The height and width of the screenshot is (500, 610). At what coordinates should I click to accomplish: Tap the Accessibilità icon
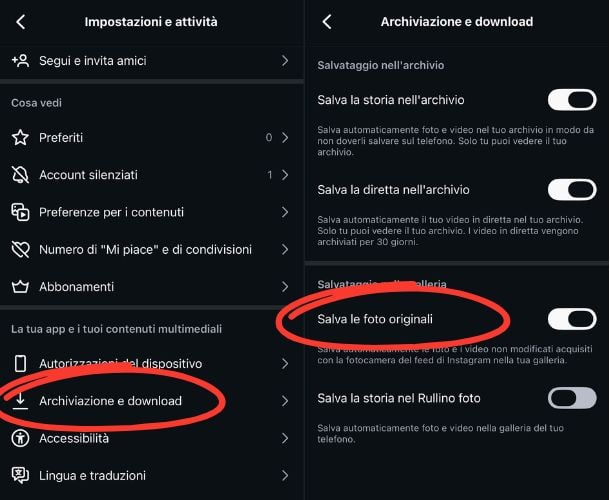(20, 438)
